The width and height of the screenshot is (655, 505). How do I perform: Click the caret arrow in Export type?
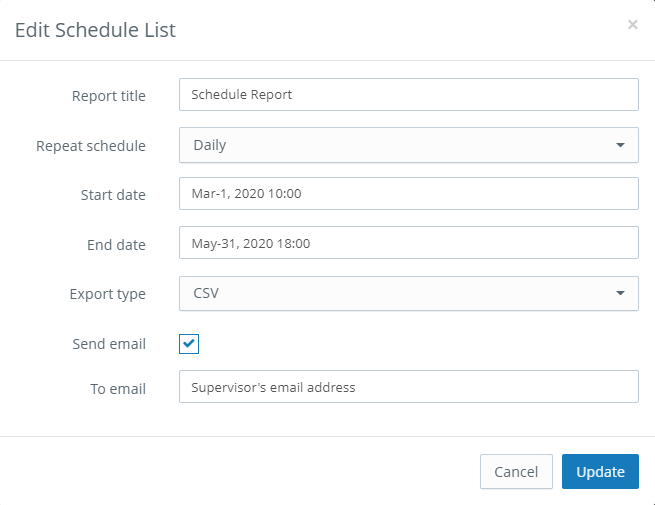click(x=620, y=293)
